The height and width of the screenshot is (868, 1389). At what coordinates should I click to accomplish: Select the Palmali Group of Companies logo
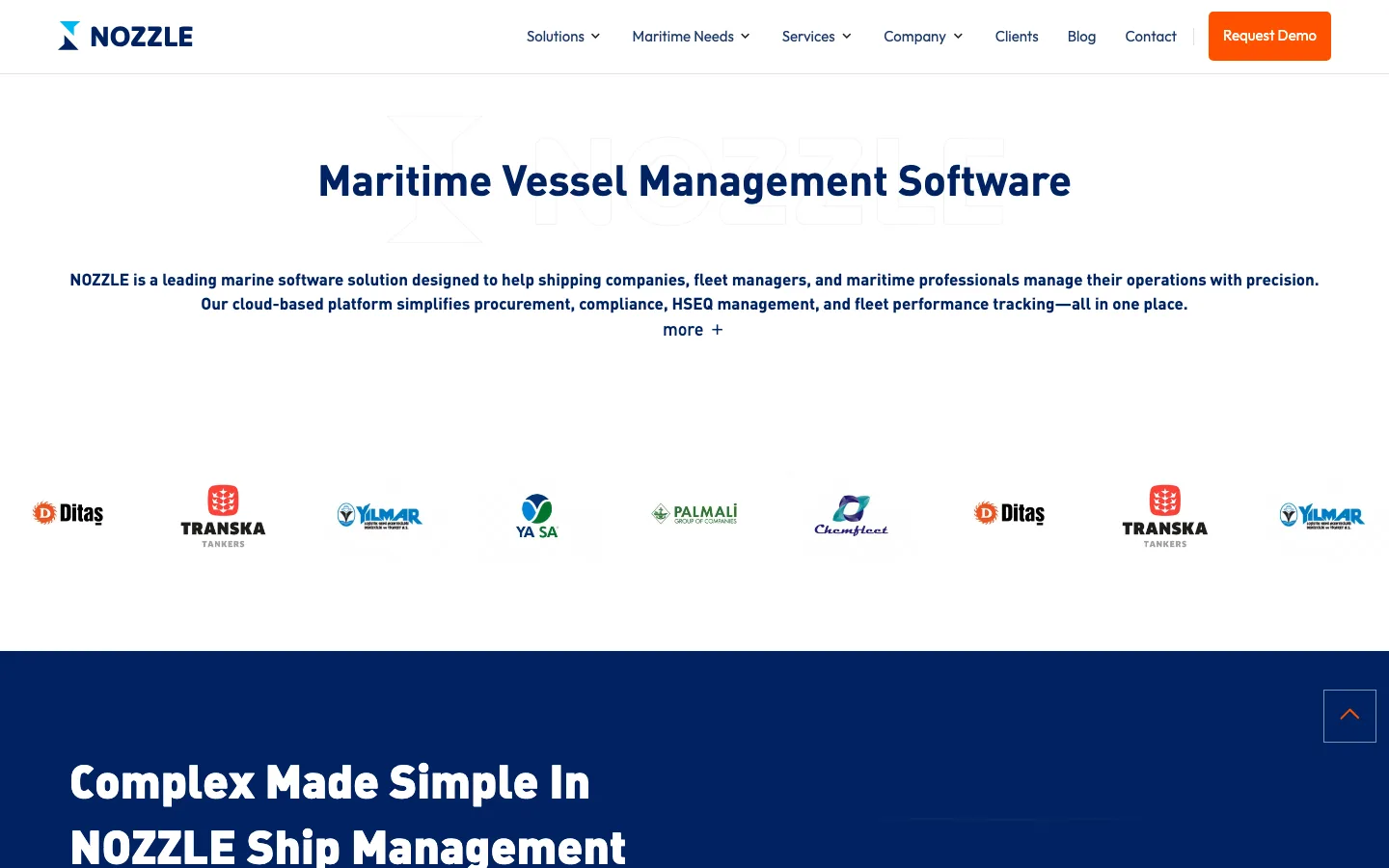(694, 514)
